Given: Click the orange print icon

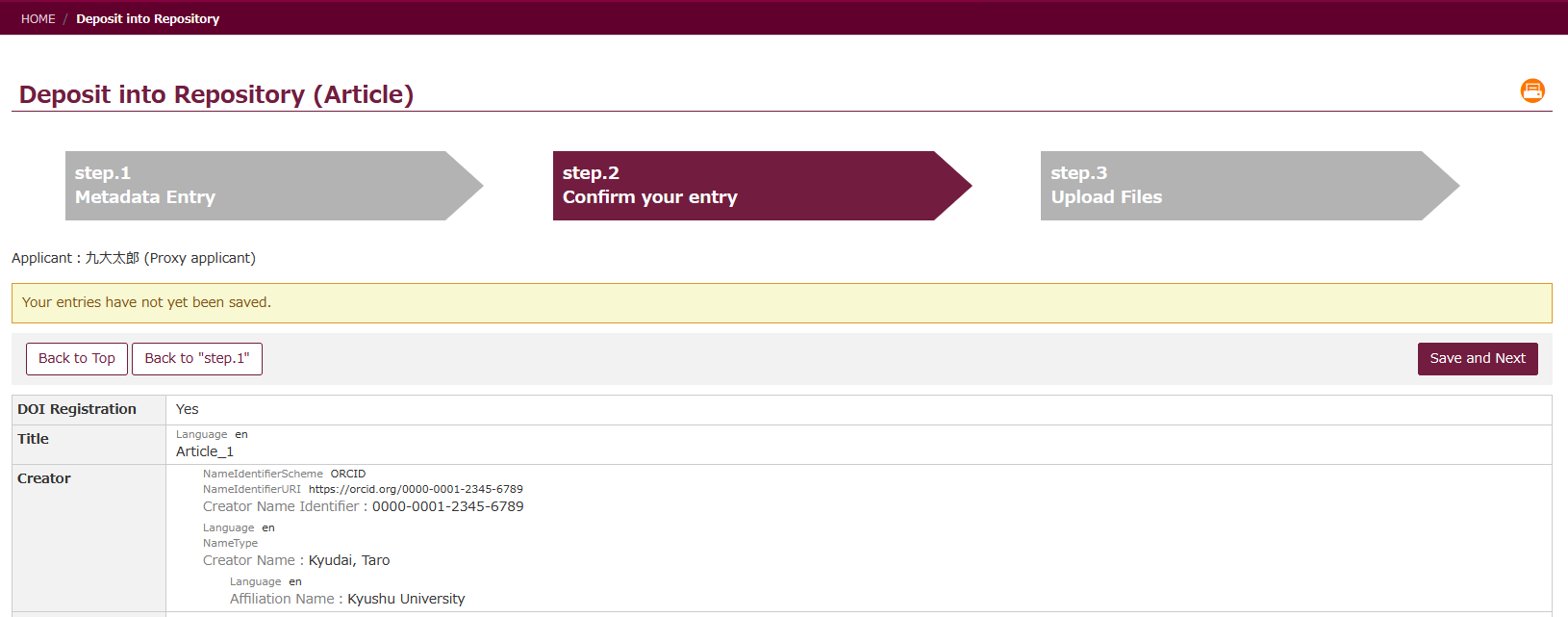Looking at the screenshot, I should pyautogui.click(x=1531, y=90).
